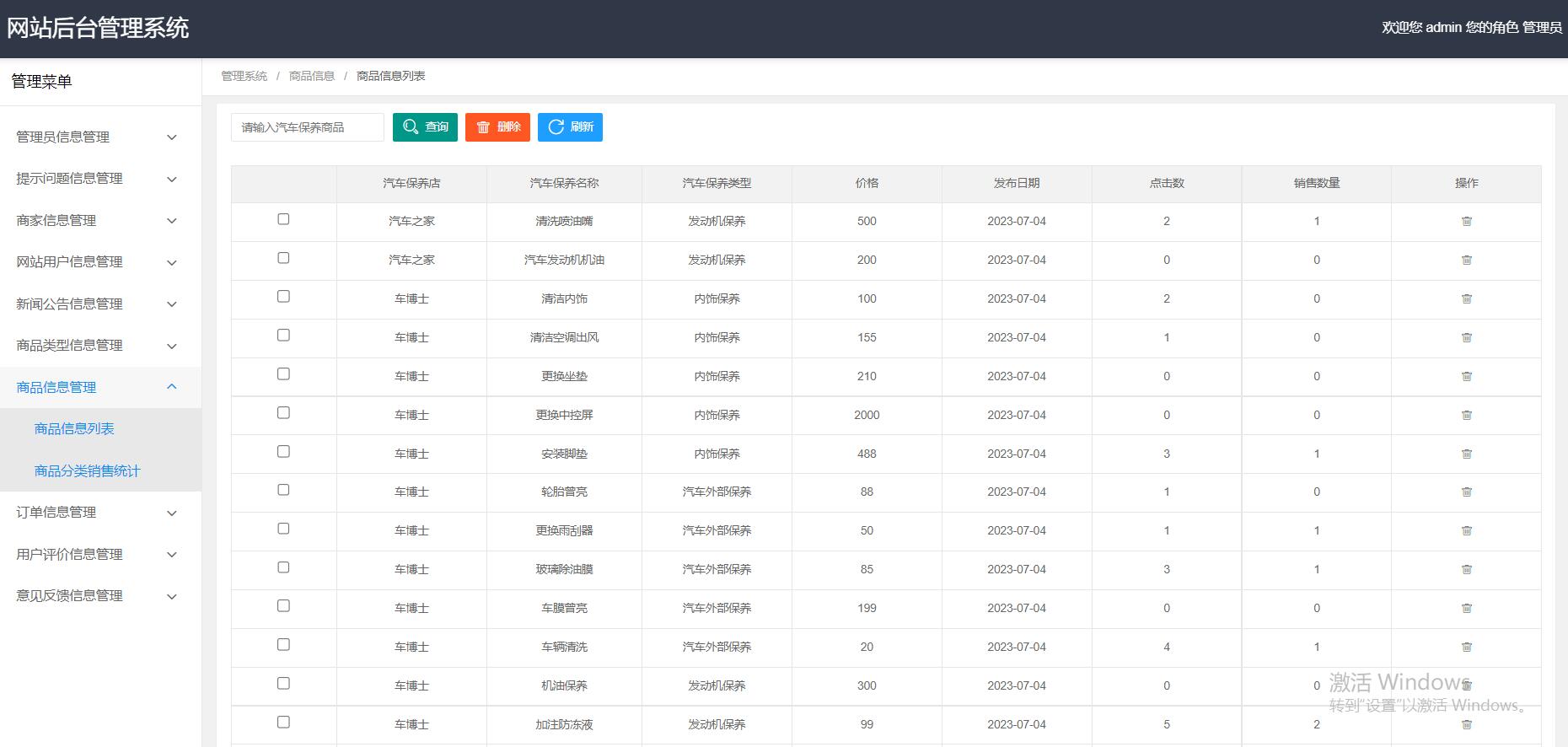The height and width of the screenshot is (747, 1568).
Task: Open the 商家信息管理 menu label
Action: [56, 221]
